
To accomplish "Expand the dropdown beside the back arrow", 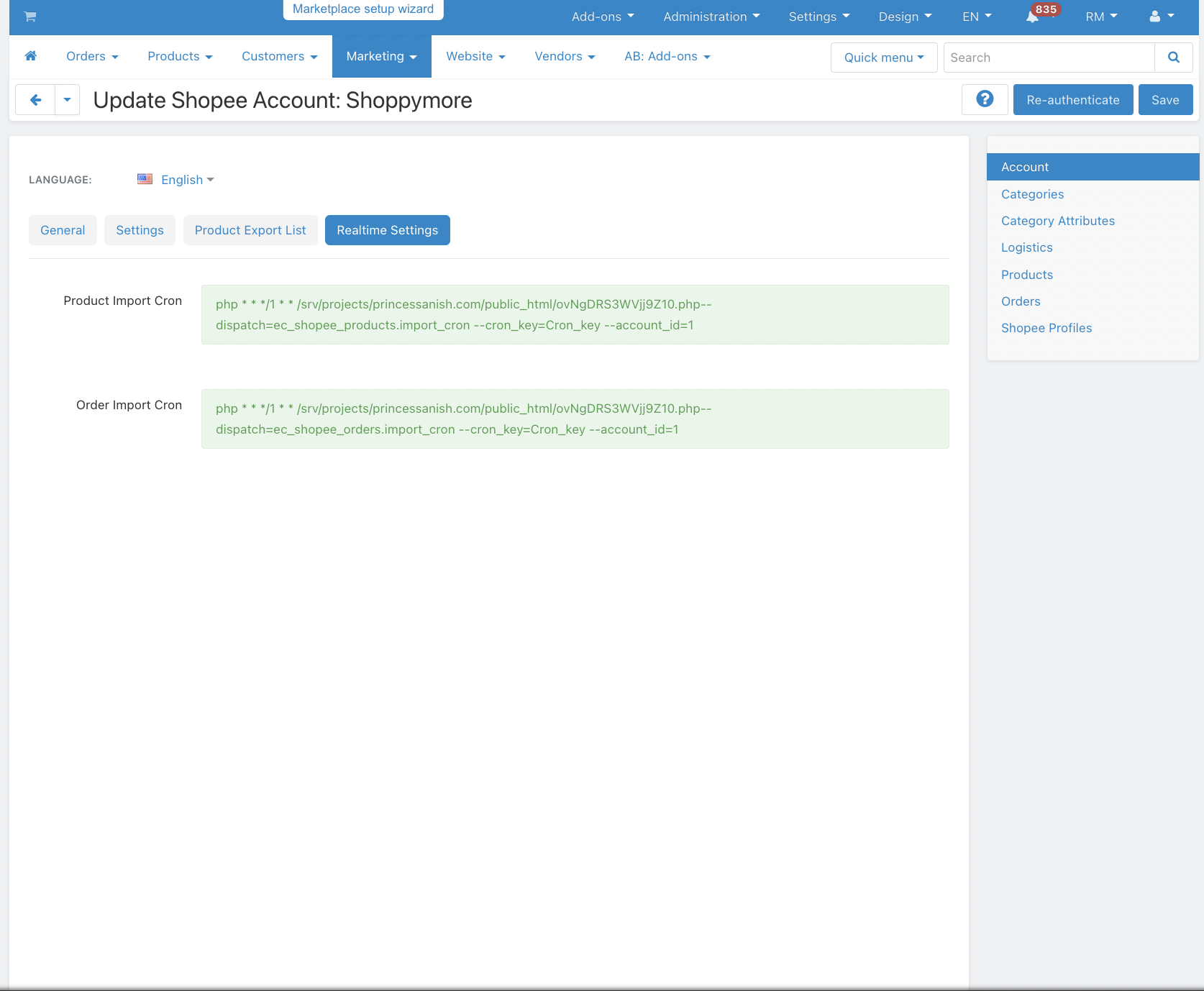I will tap(67, 100).
